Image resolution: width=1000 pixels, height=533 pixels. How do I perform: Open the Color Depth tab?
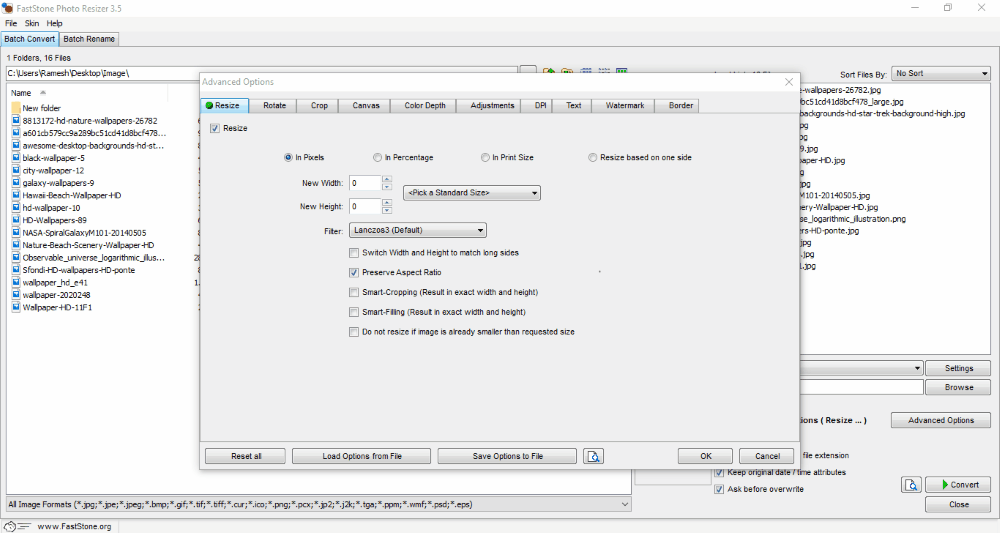425,105
